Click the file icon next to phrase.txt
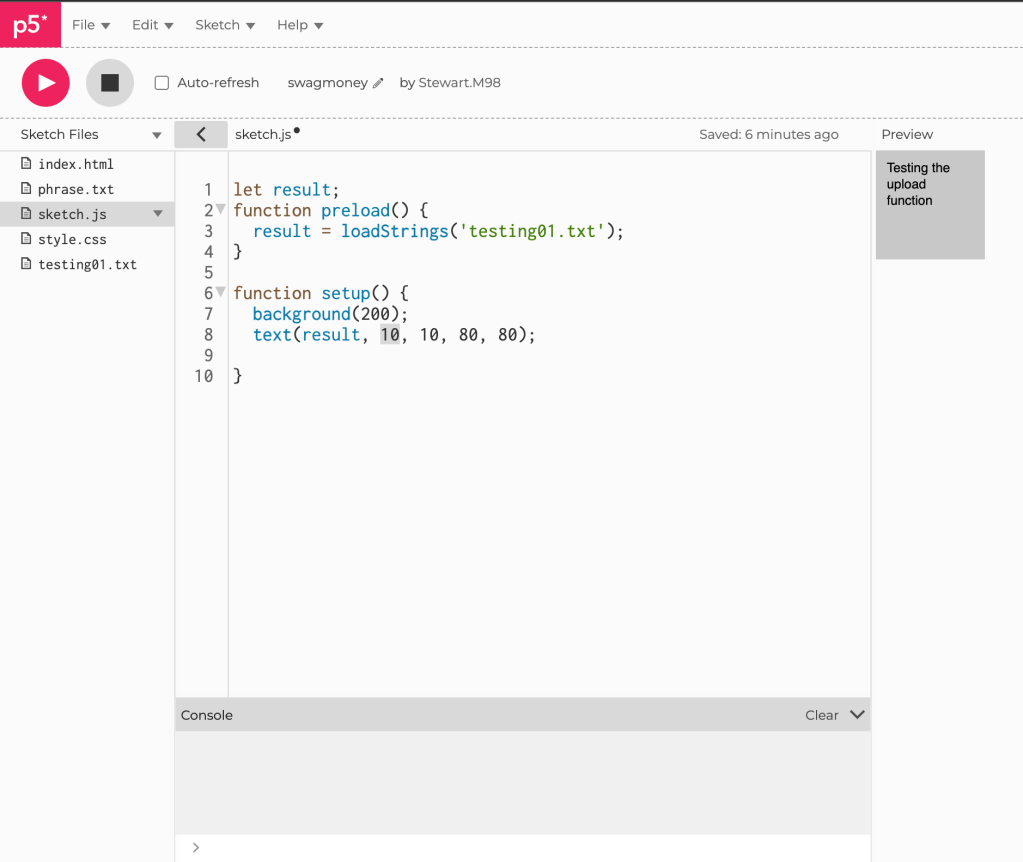Screen dimensions: 1023x862 point(27,189)
